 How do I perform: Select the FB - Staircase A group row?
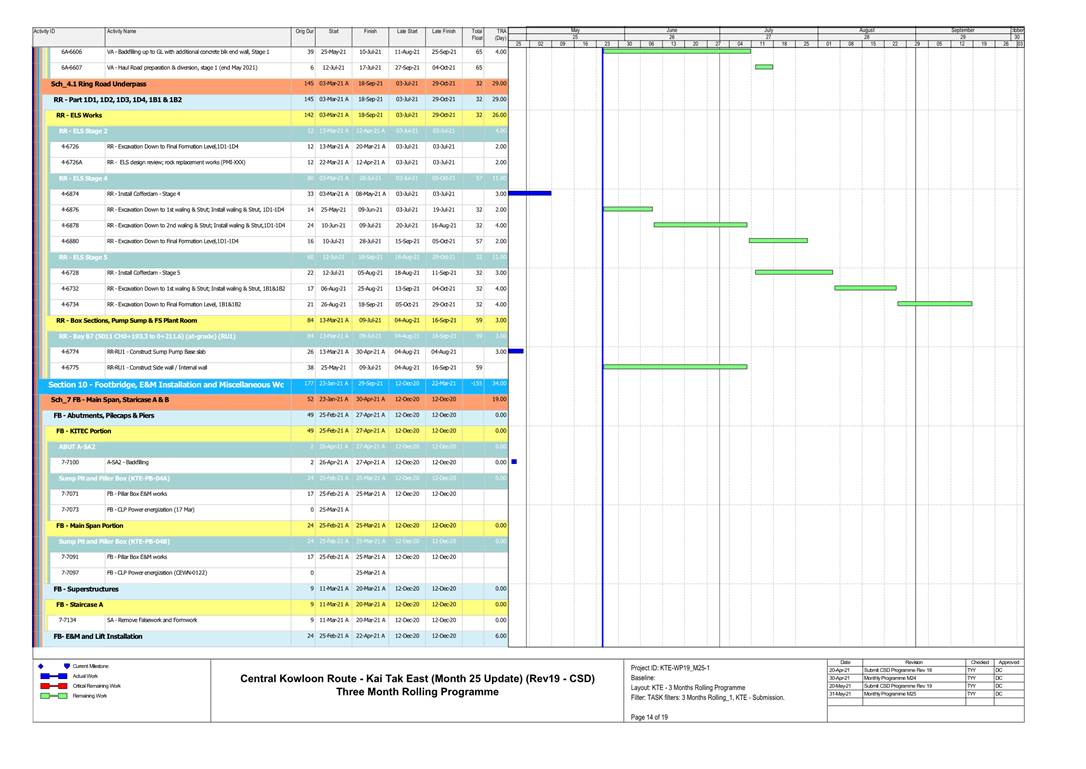(79, 604)
